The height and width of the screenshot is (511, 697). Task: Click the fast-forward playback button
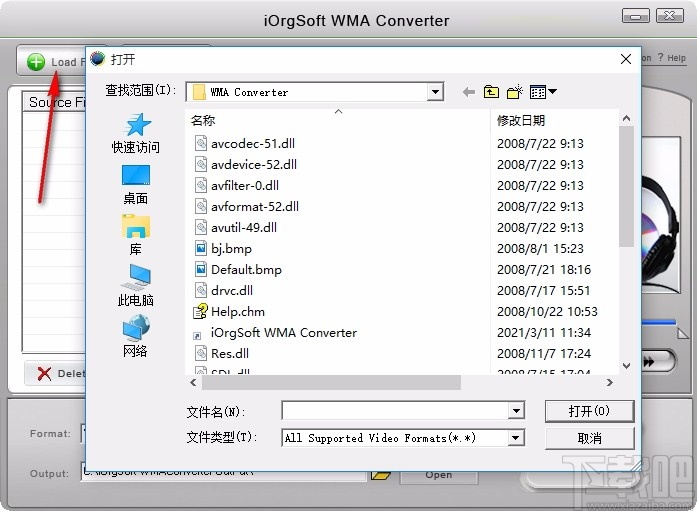pyautogui.click(x=649, y=362)
